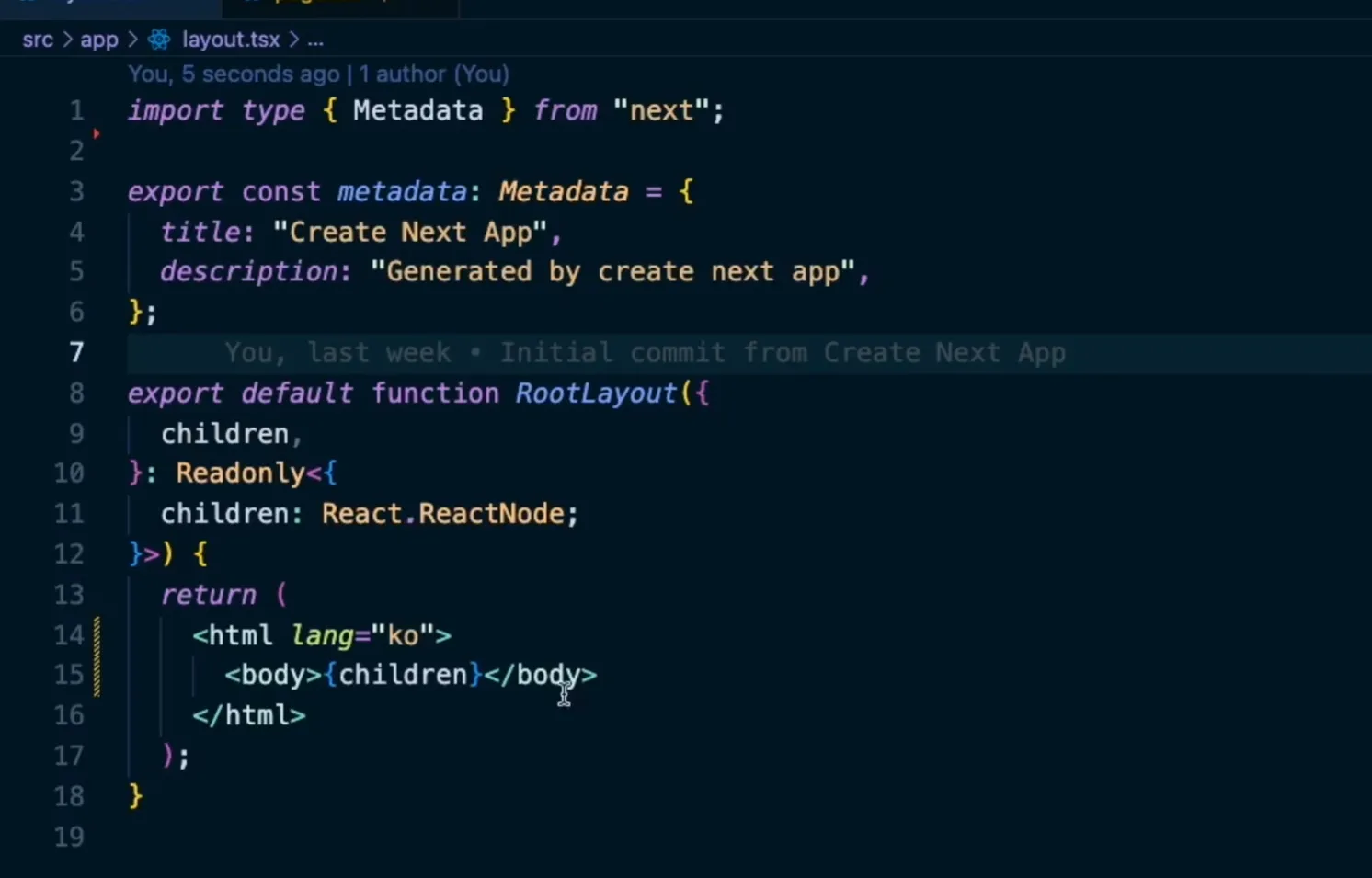Open the app folder breadcrumb
This screenshot has height=878, width=1372.
click(x=99, y=40)
